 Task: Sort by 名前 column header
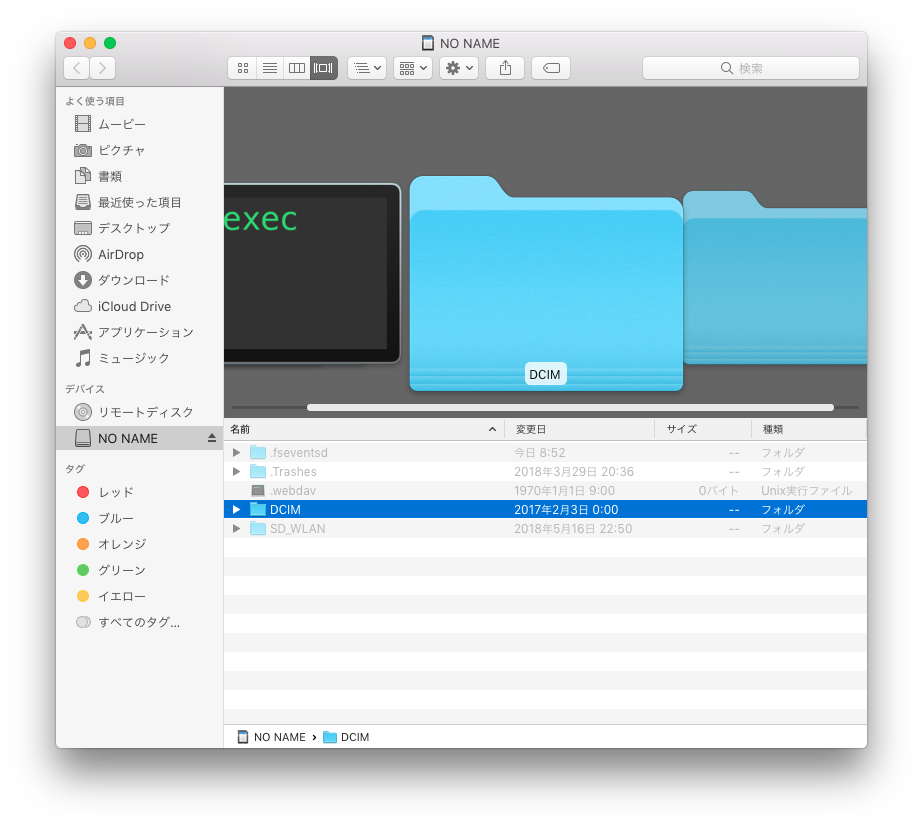[364, 430]
